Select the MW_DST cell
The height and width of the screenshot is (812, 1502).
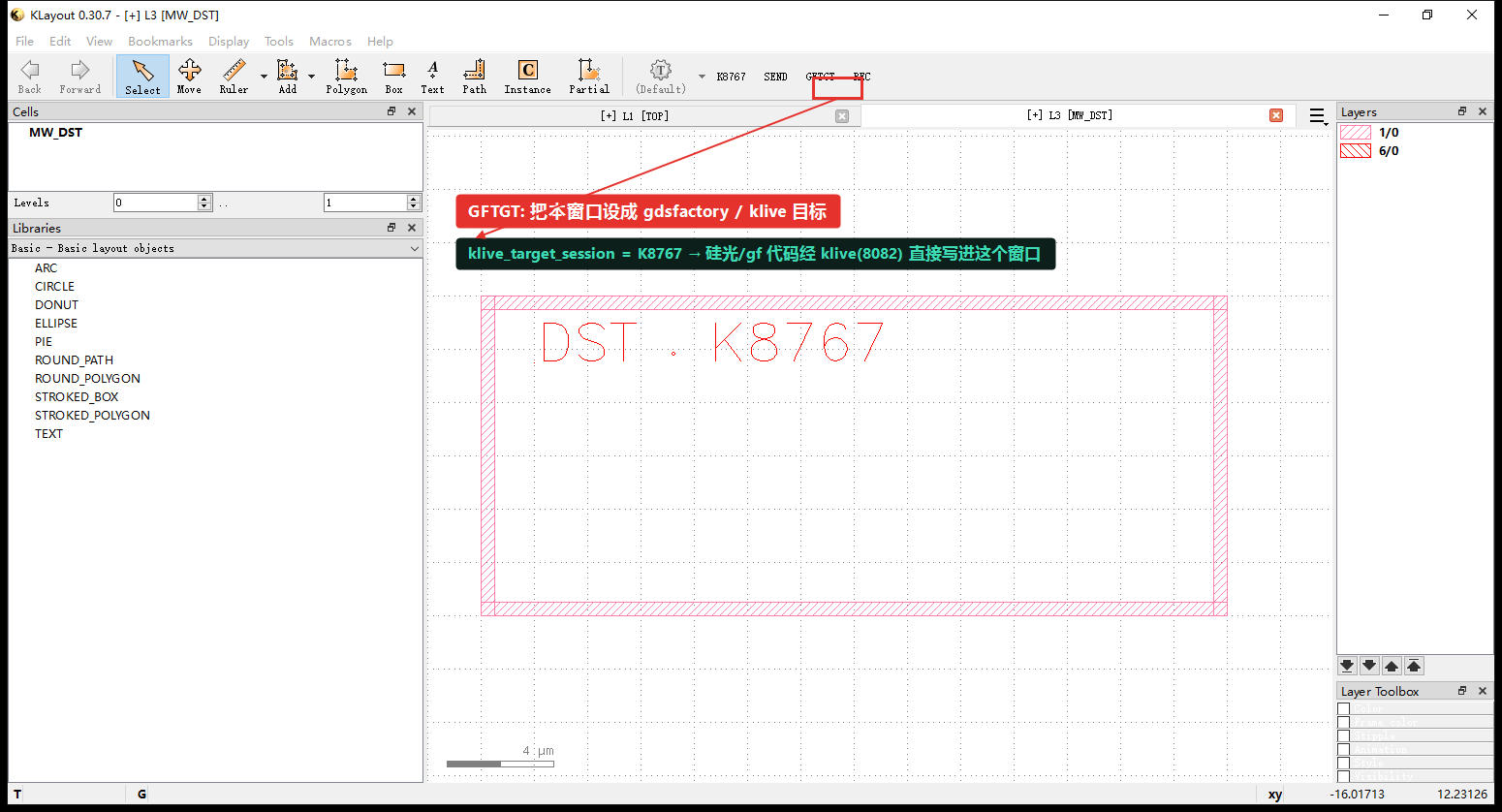pyautogui.click(x=55, y=133)
